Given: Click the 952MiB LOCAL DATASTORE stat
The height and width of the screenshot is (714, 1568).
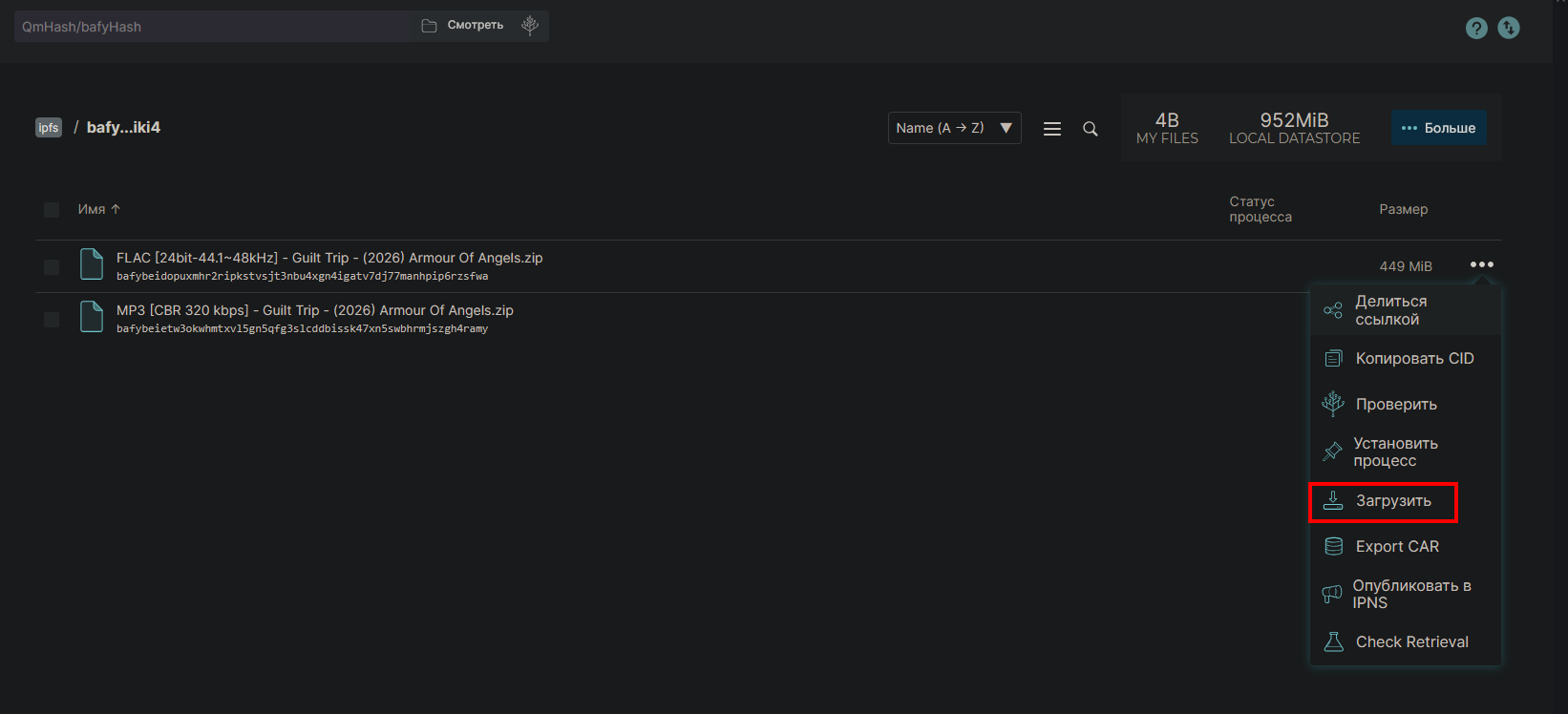Looking at the screenshot, I should tap(1295, 128).
